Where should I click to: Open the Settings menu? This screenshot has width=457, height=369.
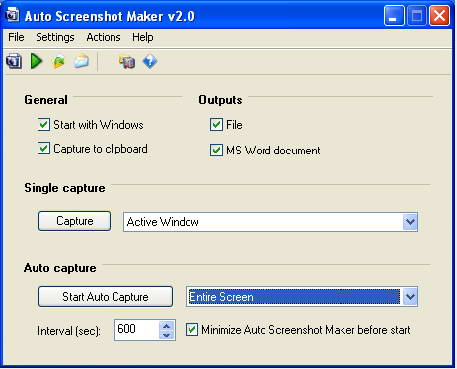pos(55,37)
